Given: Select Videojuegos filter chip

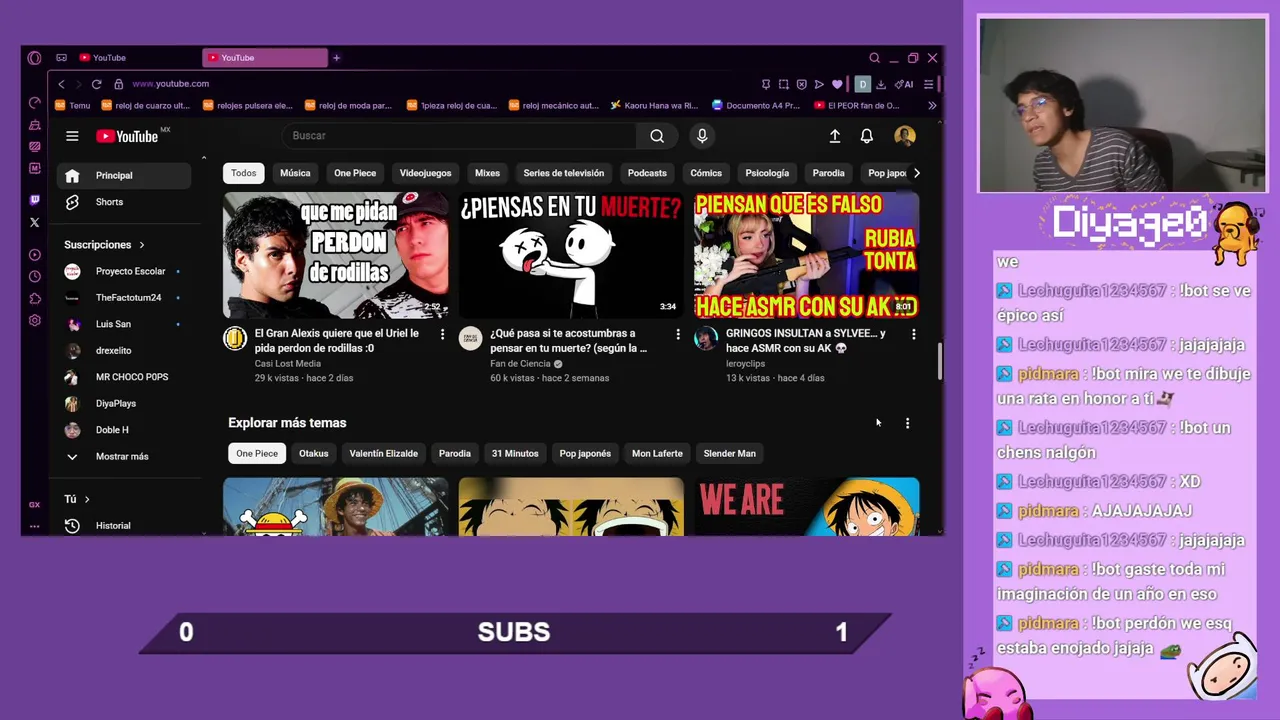Looking at the screenshot, I should [x=425, y=173].
